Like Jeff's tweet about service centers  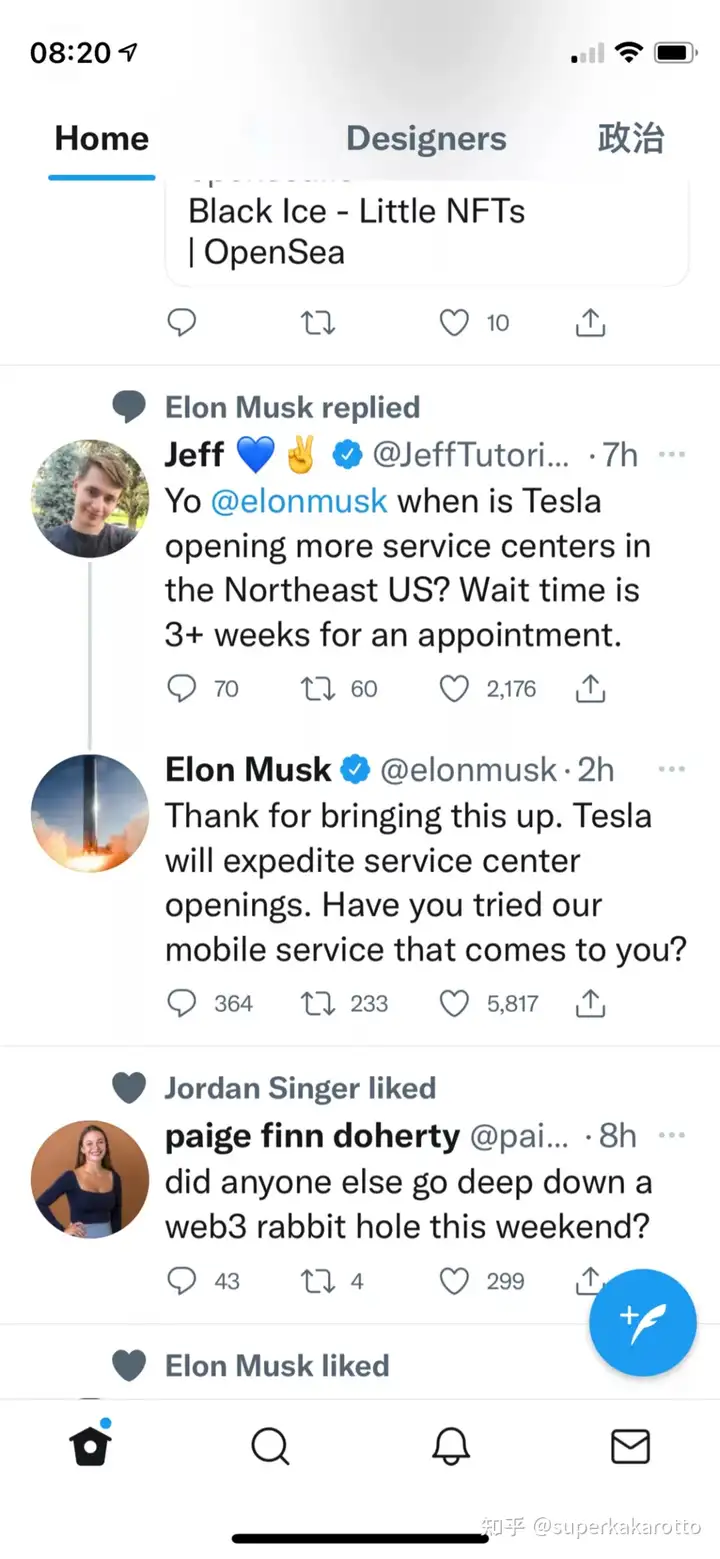click(x=455, y=688)
